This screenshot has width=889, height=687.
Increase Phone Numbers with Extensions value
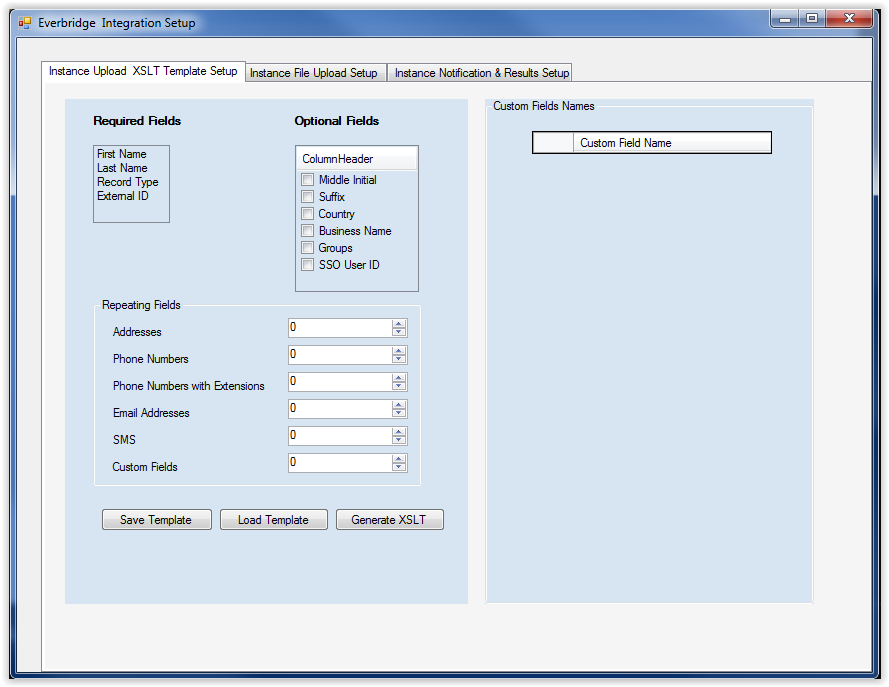pos(399,378)
